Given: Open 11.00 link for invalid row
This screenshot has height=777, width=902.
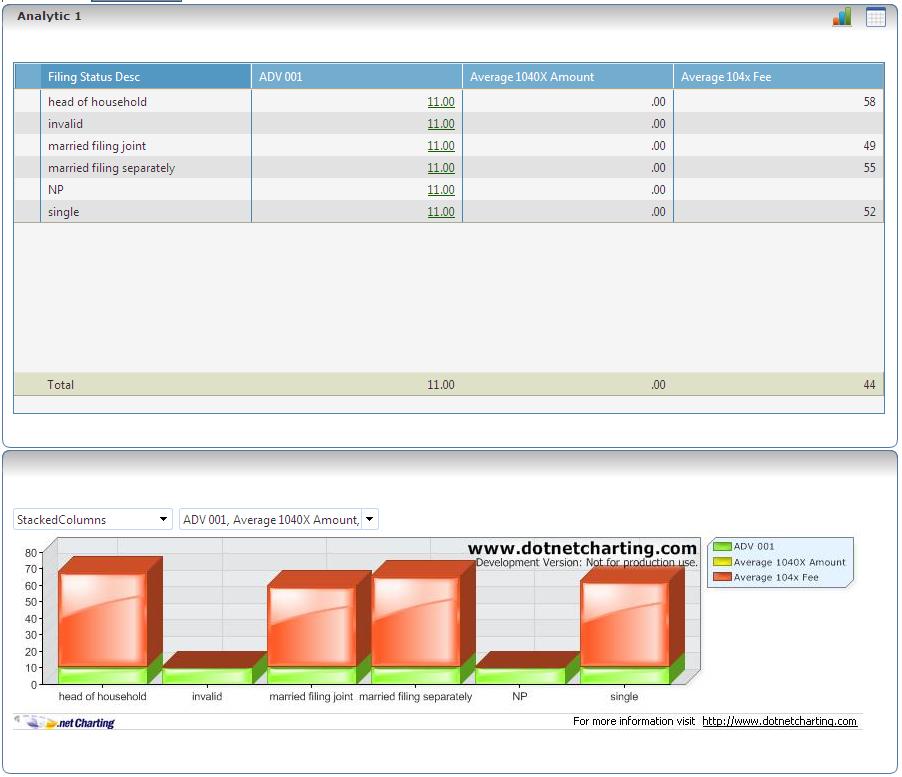Looking at the screenshot, I should click(x=441, y=124).
